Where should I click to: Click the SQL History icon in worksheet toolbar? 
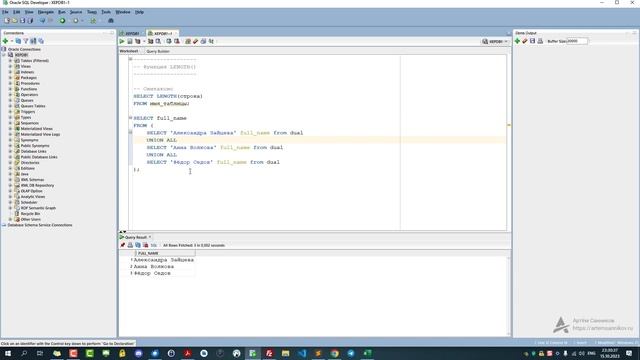pos(203,41)
